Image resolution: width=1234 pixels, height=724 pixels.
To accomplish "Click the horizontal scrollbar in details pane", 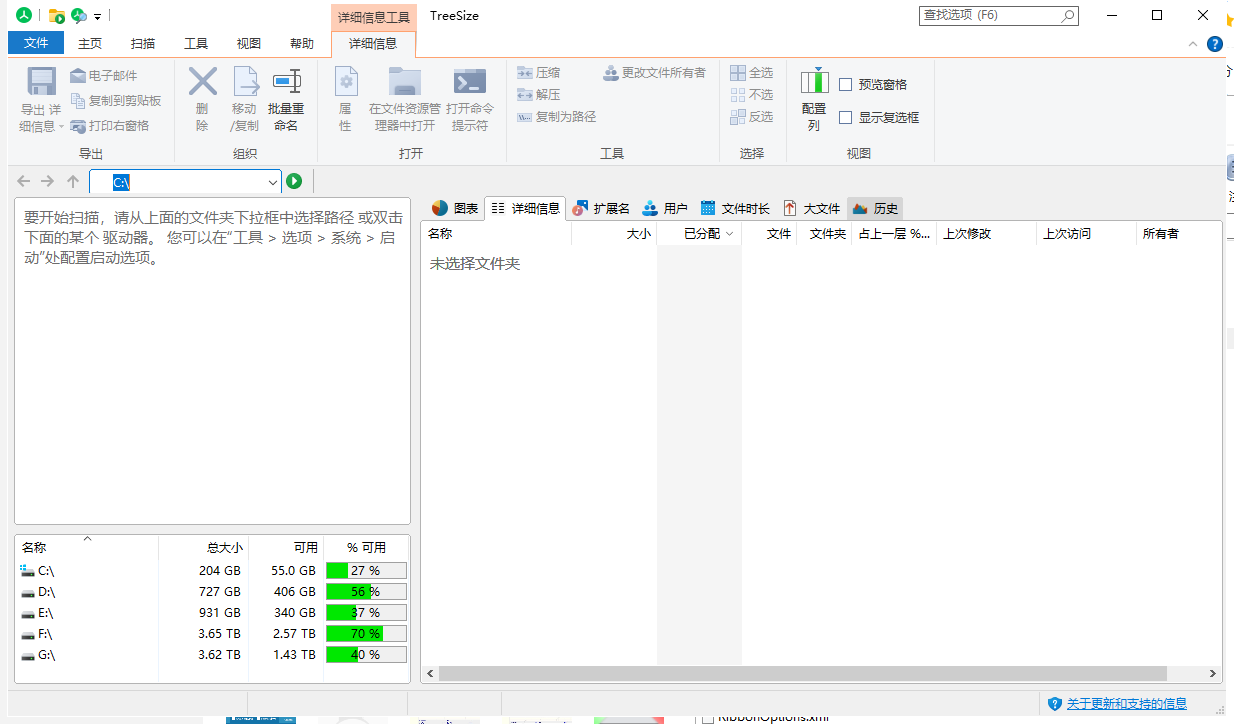I will (x=802, y=674).
